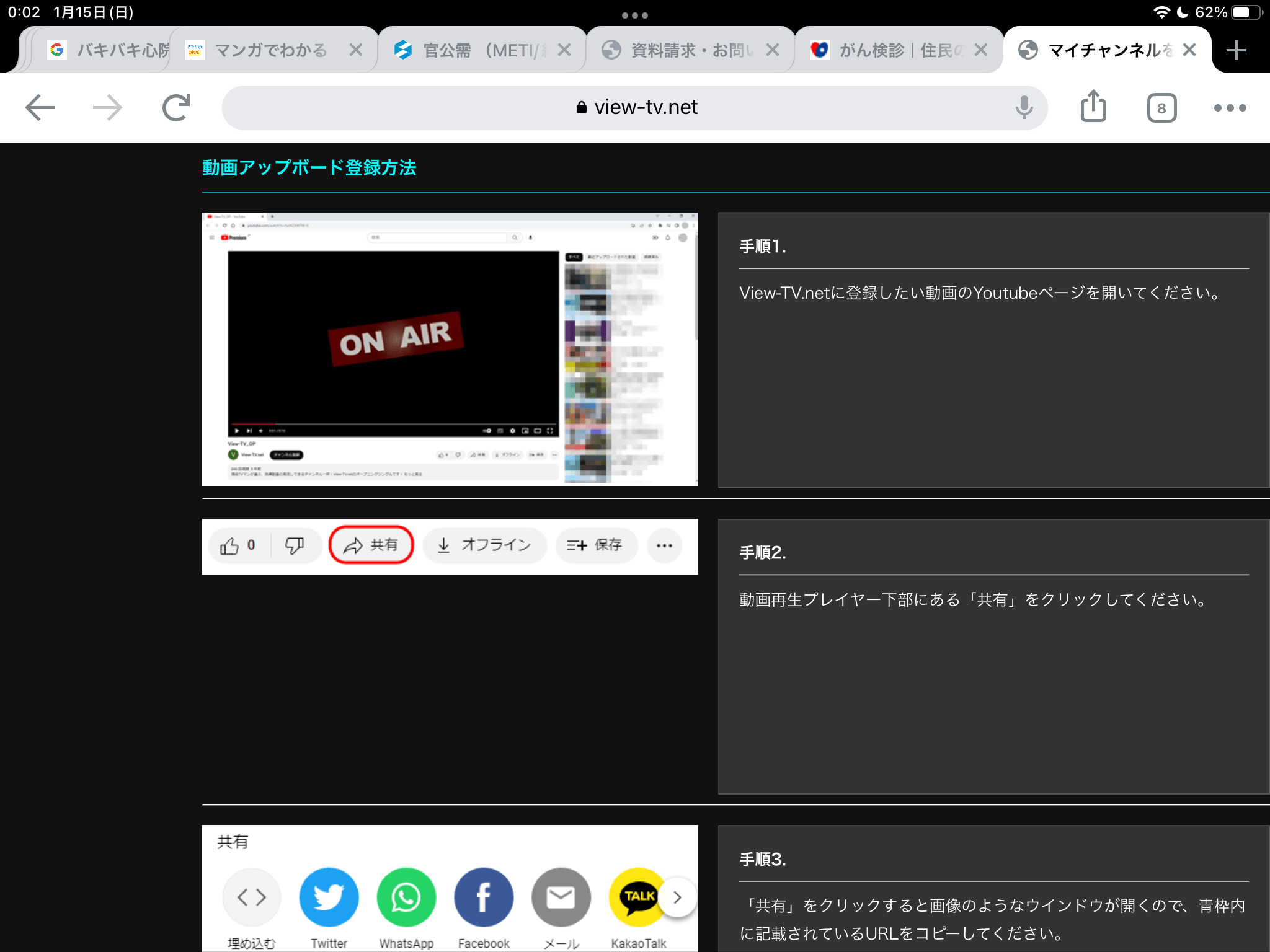1270x952 pixels.
Task: Close the がん検診 tab
Action: (x=980, y=50)
